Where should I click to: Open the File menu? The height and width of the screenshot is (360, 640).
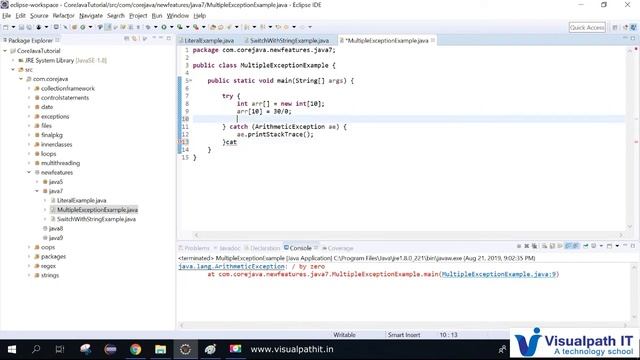7,16
